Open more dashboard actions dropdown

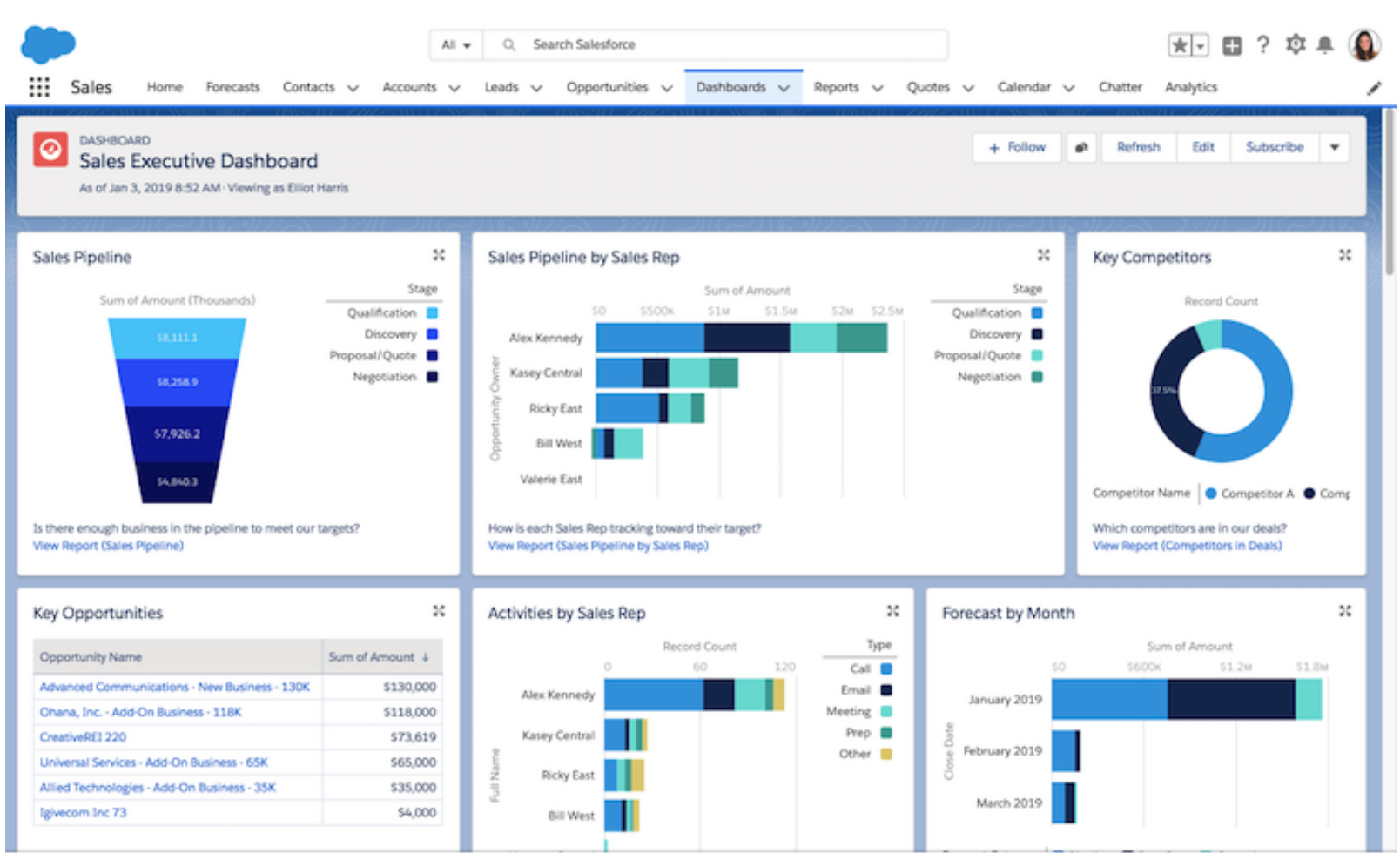1335,148
